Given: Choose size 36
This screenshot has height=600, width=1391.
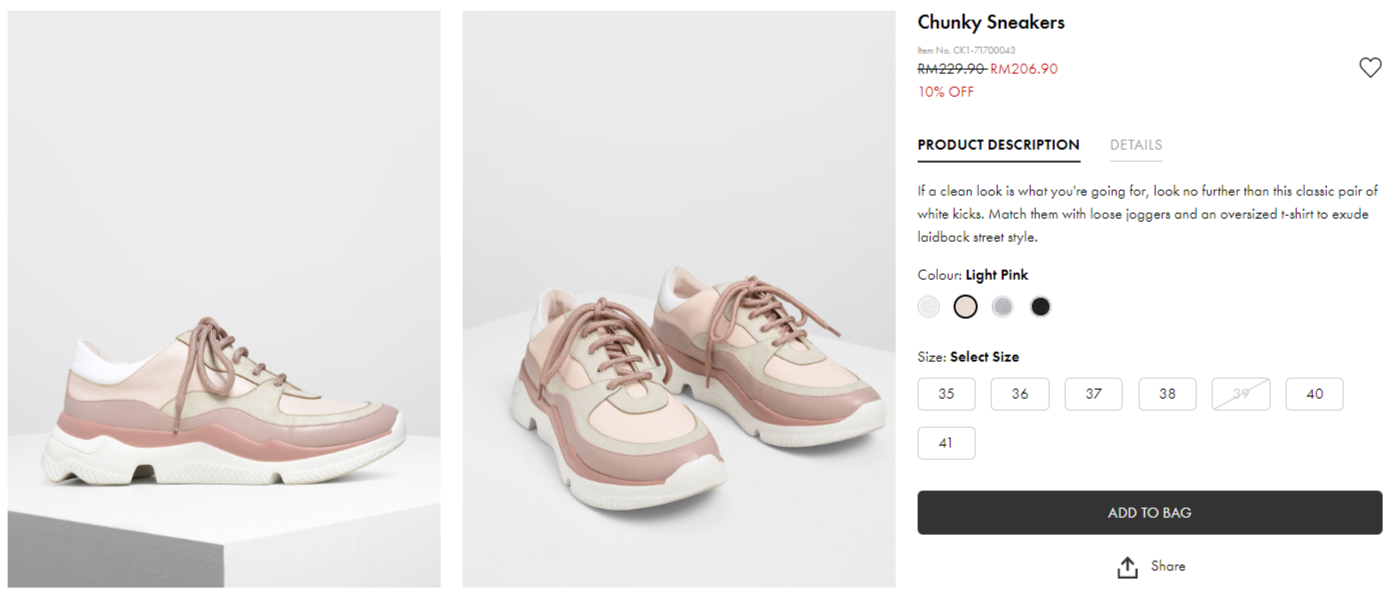Looking at the screenshot, I should (x=1019, y=394).
